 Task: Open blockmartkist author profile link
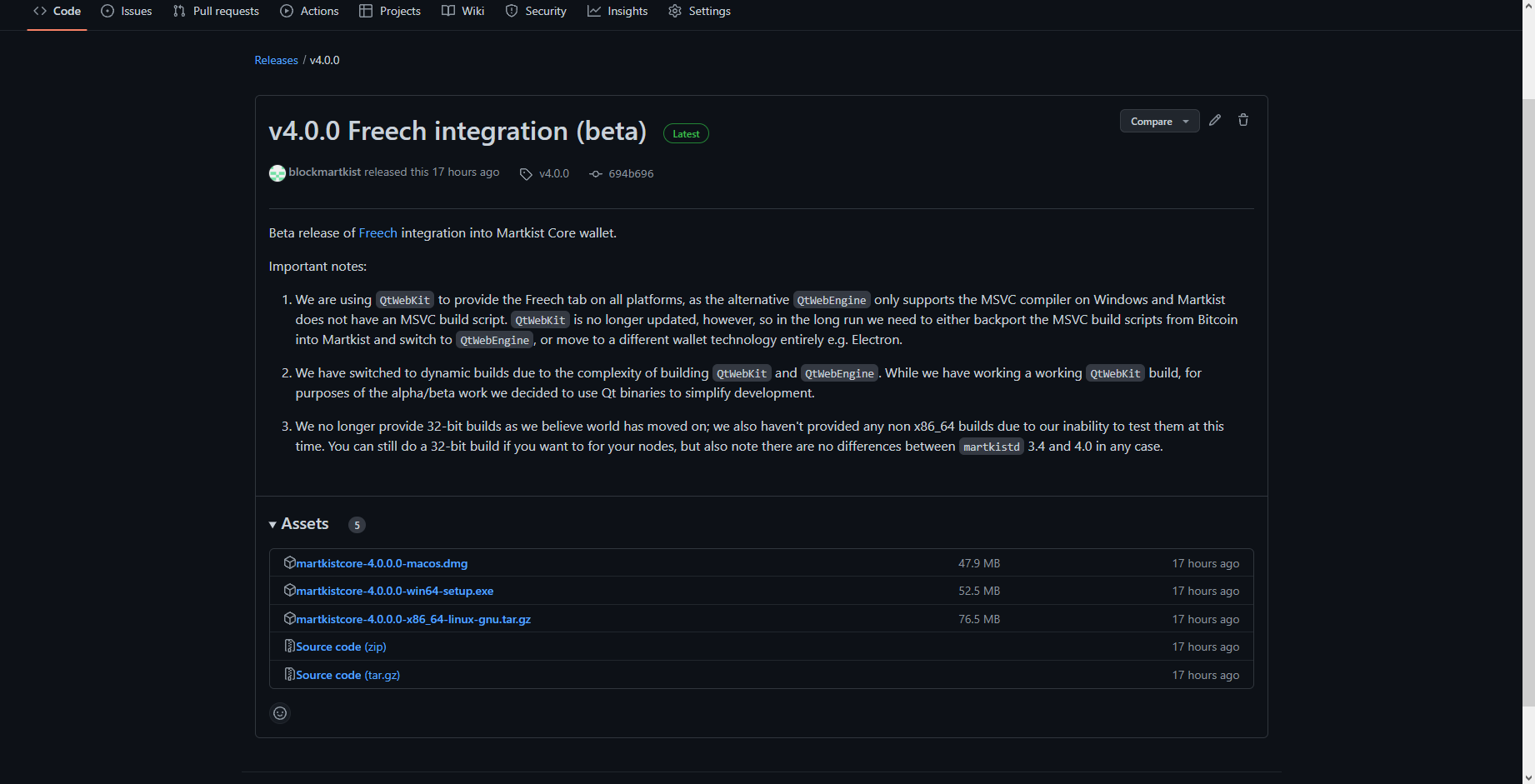tap(325, 172)
